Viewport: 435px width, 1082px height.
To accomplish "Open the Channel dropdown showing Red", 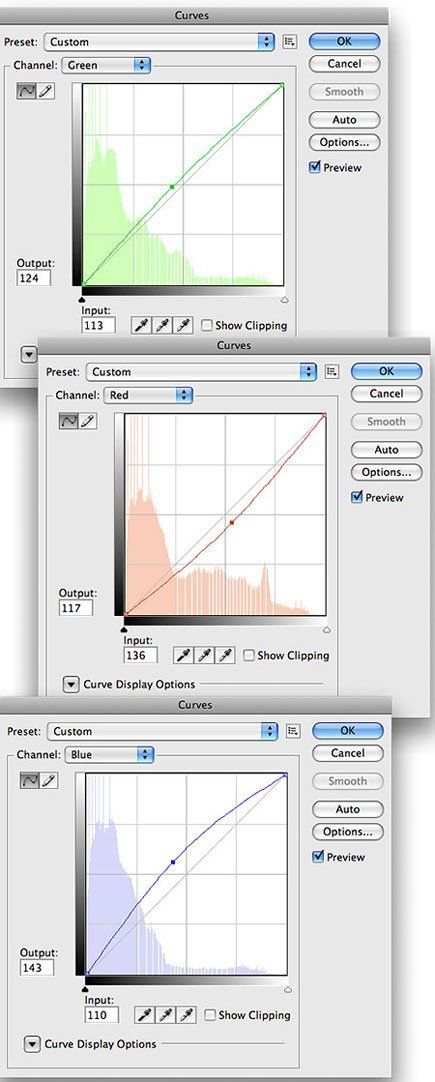I will click(148, 395).
